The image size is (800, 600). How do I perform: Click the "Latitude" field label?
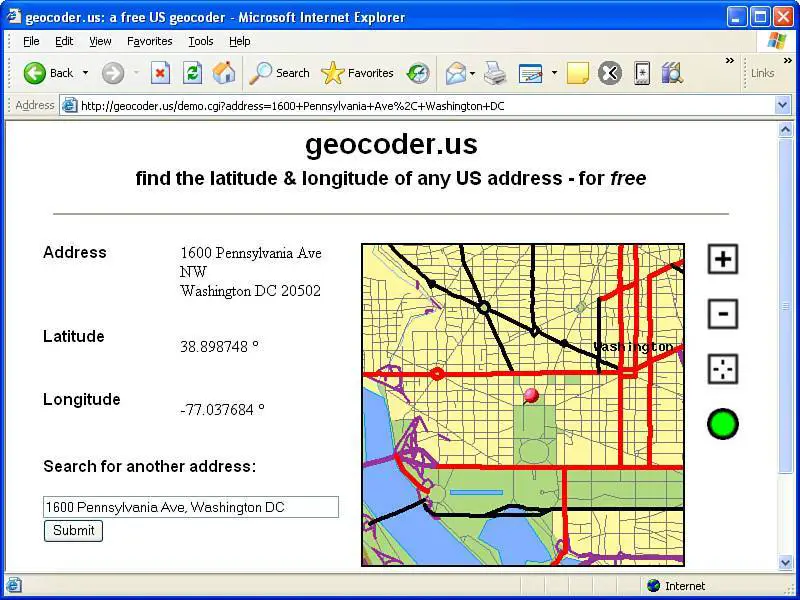point(73,336)
